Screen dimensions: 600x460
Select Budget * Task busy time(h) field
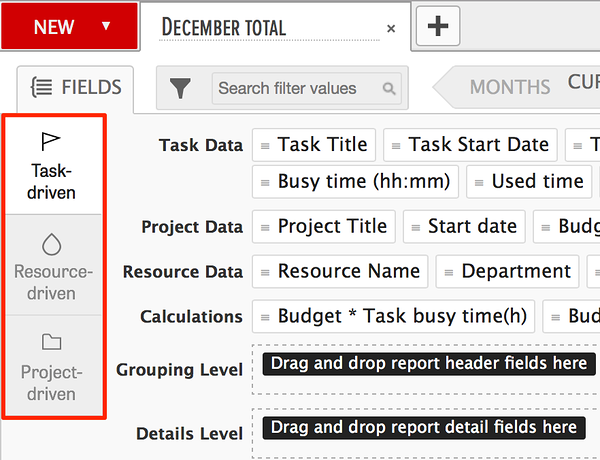click(x=393, y=316)
